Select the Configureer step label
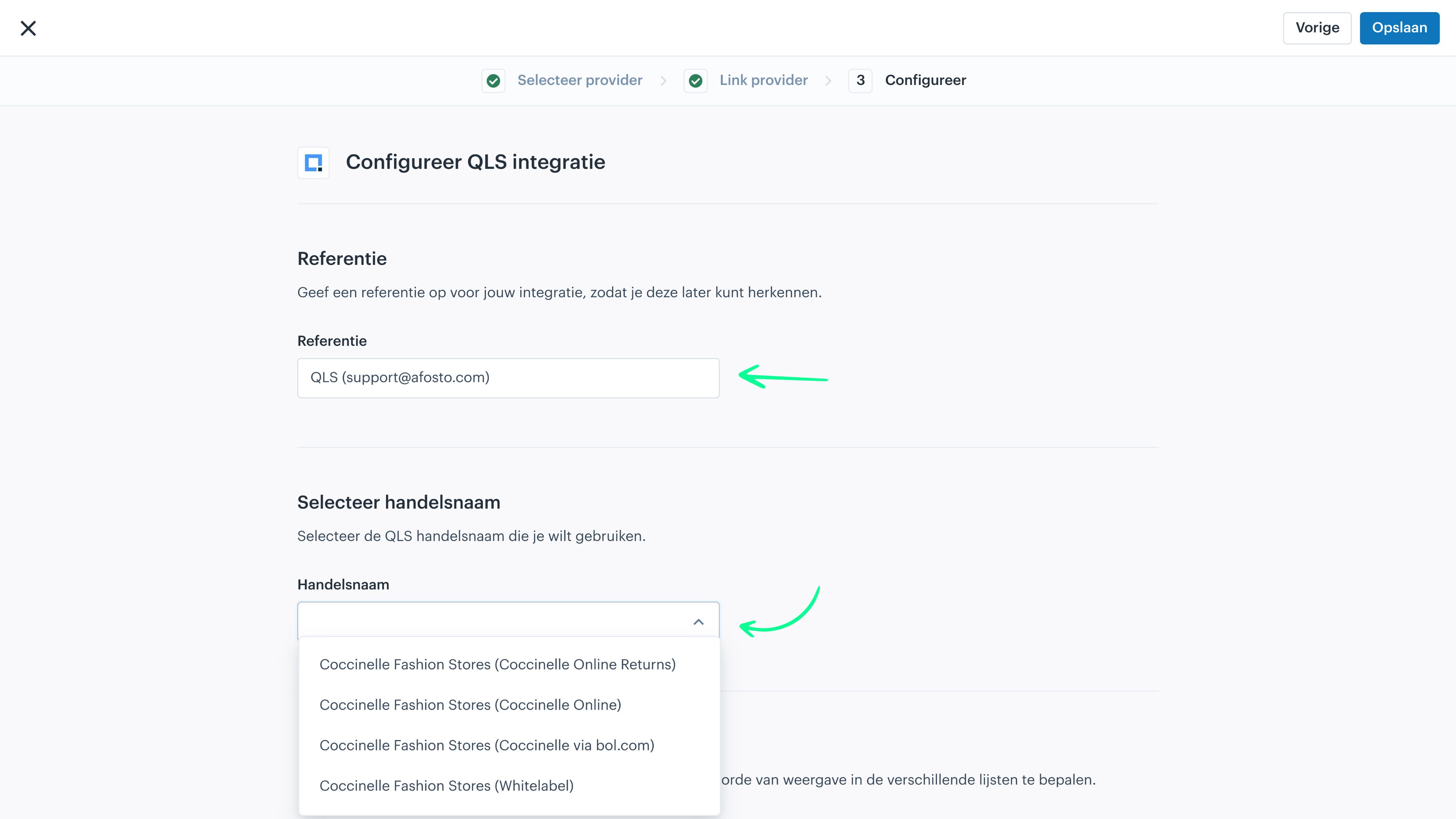Image resolution: width=1456 pixels, height=819 pixels. pyautogui.click(x=925, y=80)
